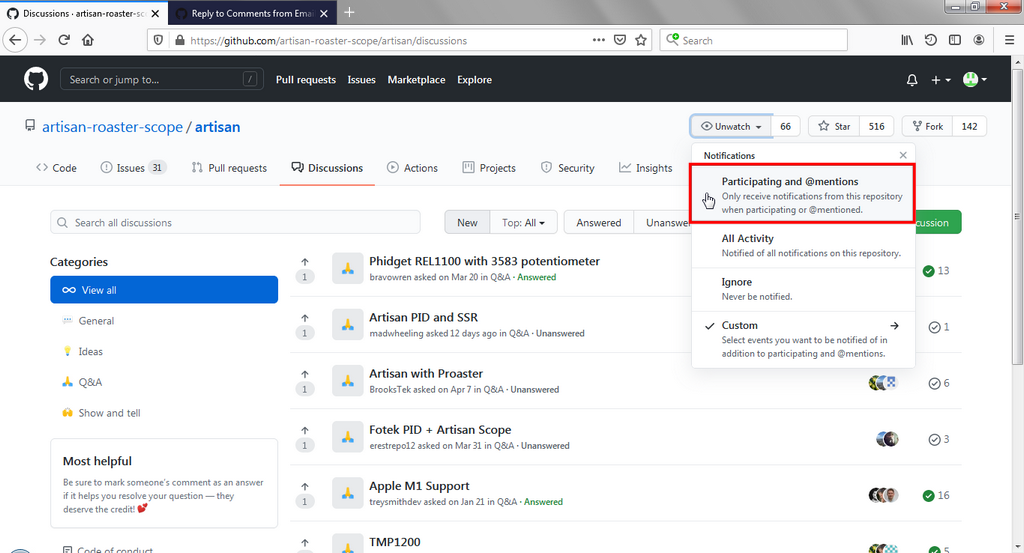This screenshot has height=553, width=1024.
Task: Go to the browser home page
Action: click(x=88, y=40)
